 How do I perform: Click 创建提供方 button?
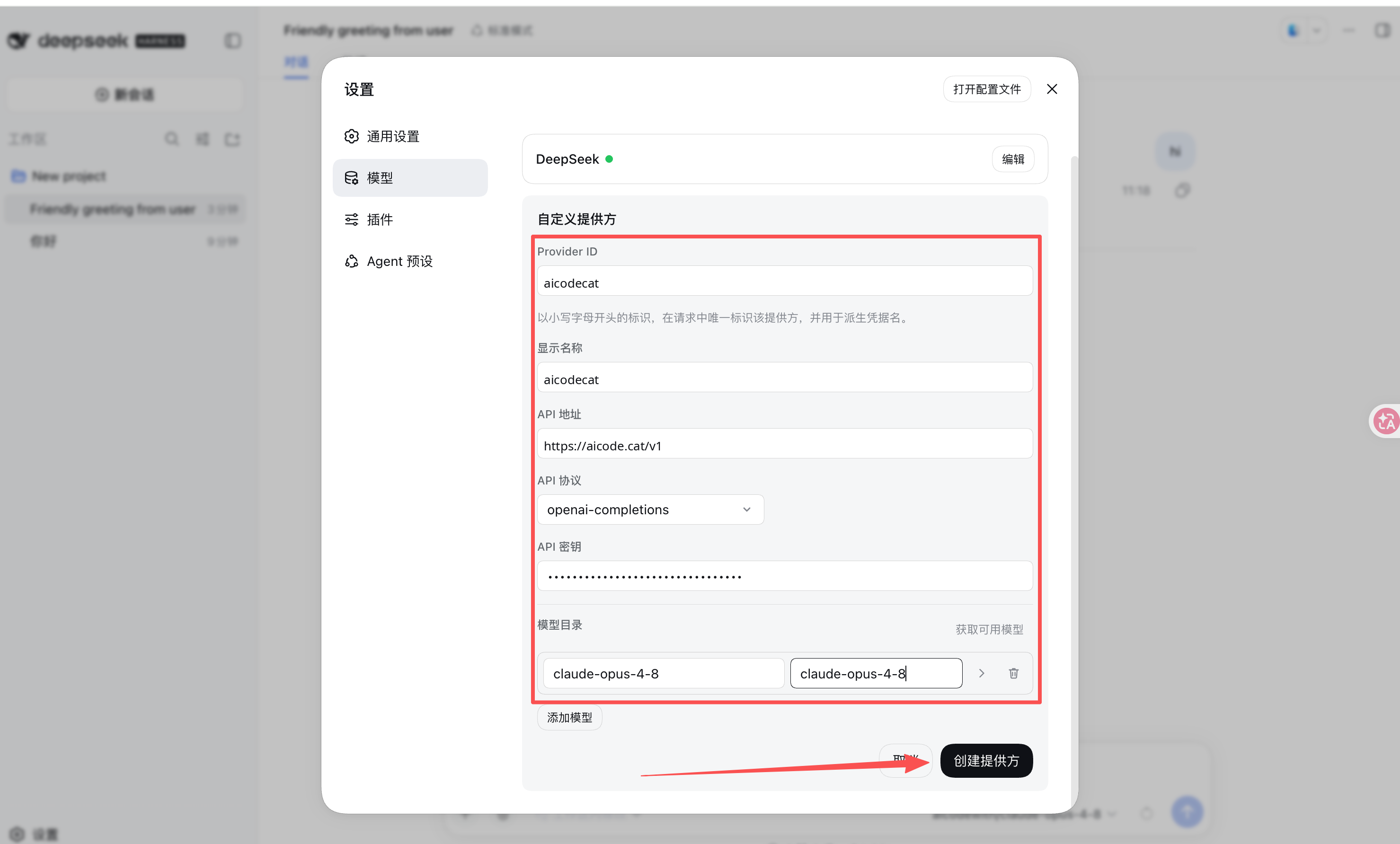pyautogui.click(x=986, y=761)
